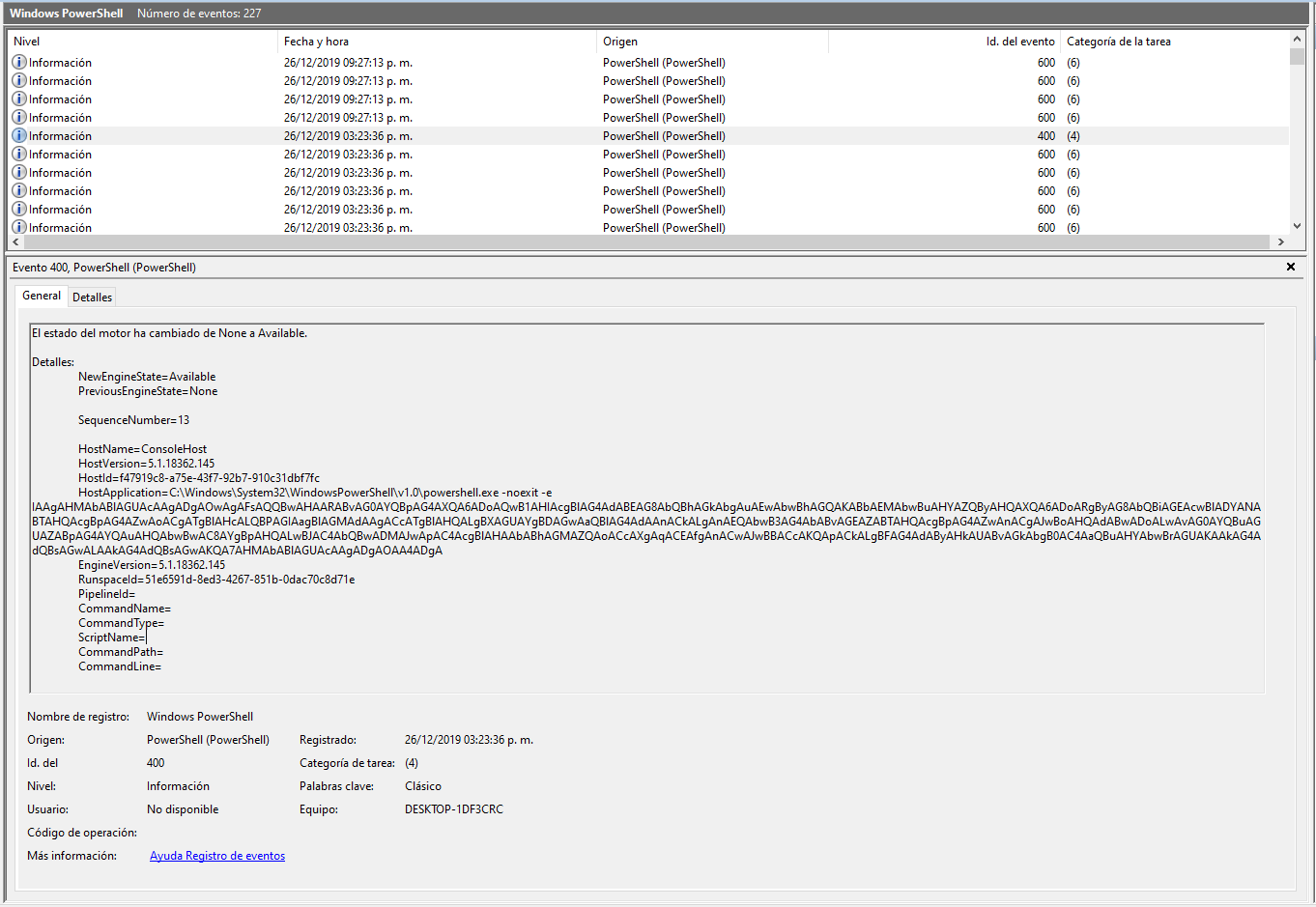Click the Usuario value No disponible

183,809
